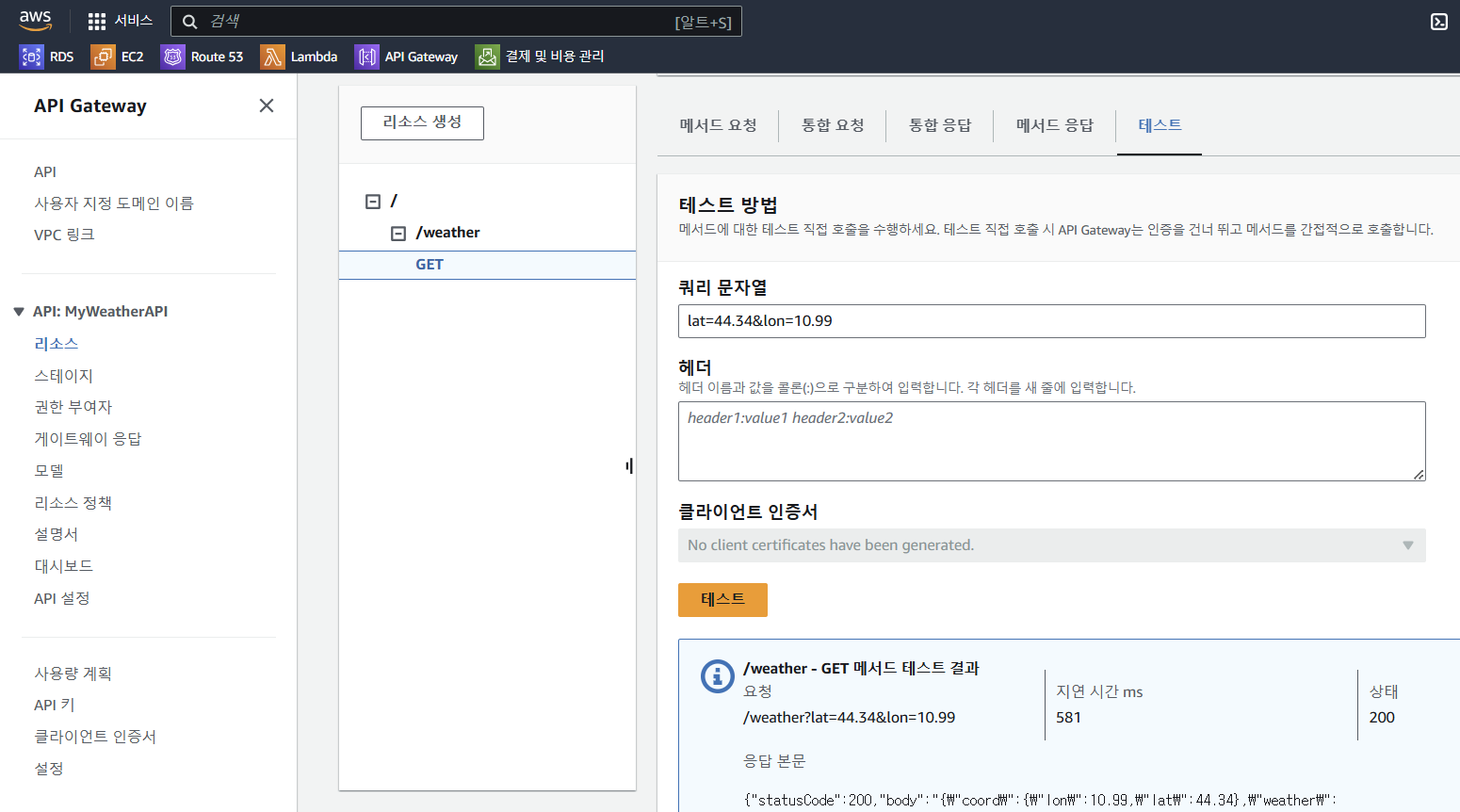Open the API Gateway shortcut icon
The height and width of the screenshot is (812, 1460).
(x=366, y=57)
